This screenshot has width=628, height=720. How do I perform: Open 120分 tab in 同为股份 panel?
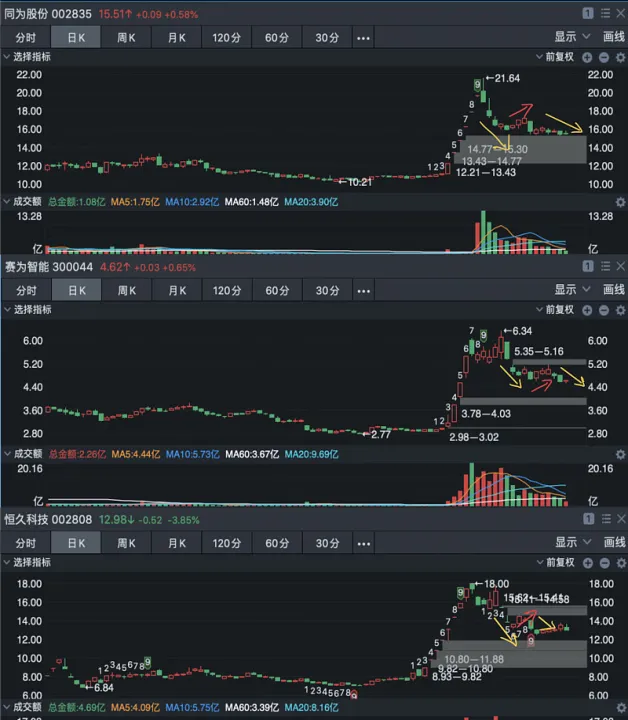coord(226,38)
